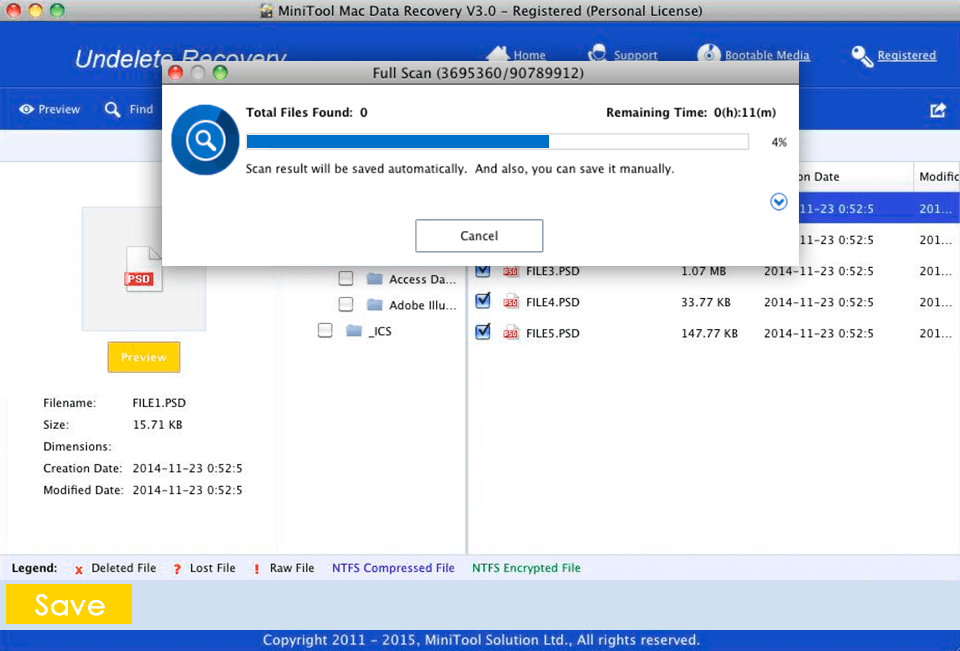The image size is (960, 651).
Task: Click the NTFS Encrypted File legend text
Action: (x=526, y=568)
